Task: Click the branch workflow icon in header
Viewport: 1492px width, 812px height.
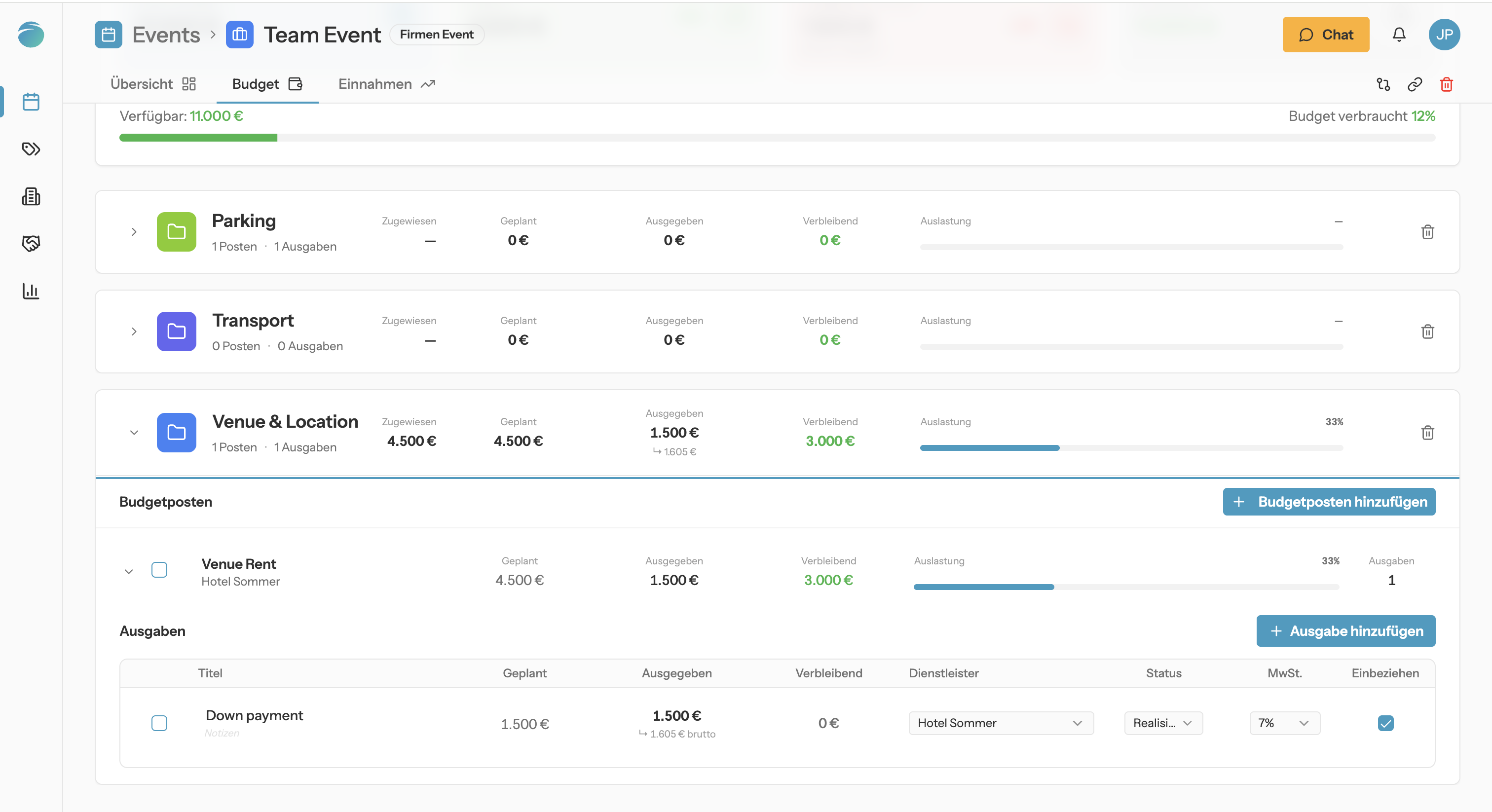Action: (1383, 84)
